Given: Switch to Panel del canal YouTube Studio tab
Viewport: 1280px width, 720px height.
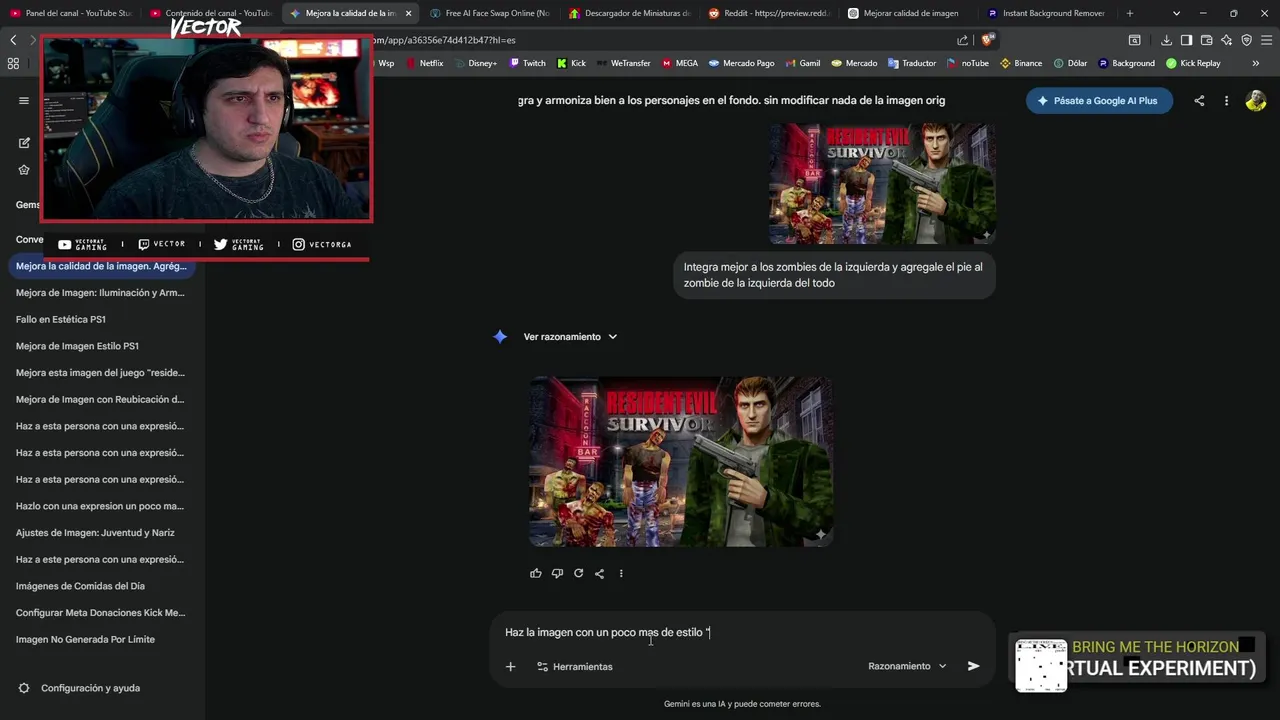Looking at the screenshot, I should tap(70, 13).
